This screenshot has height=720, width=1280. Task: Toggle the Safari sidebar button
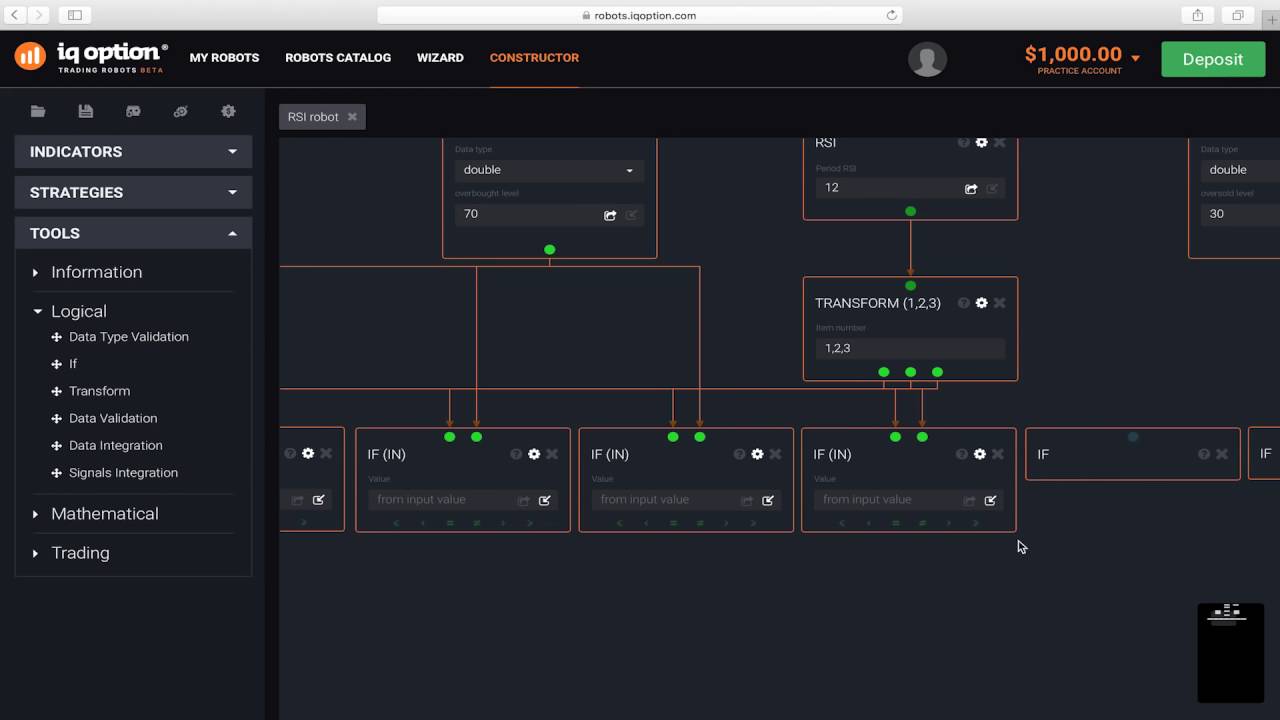click(x=75, y=15)
